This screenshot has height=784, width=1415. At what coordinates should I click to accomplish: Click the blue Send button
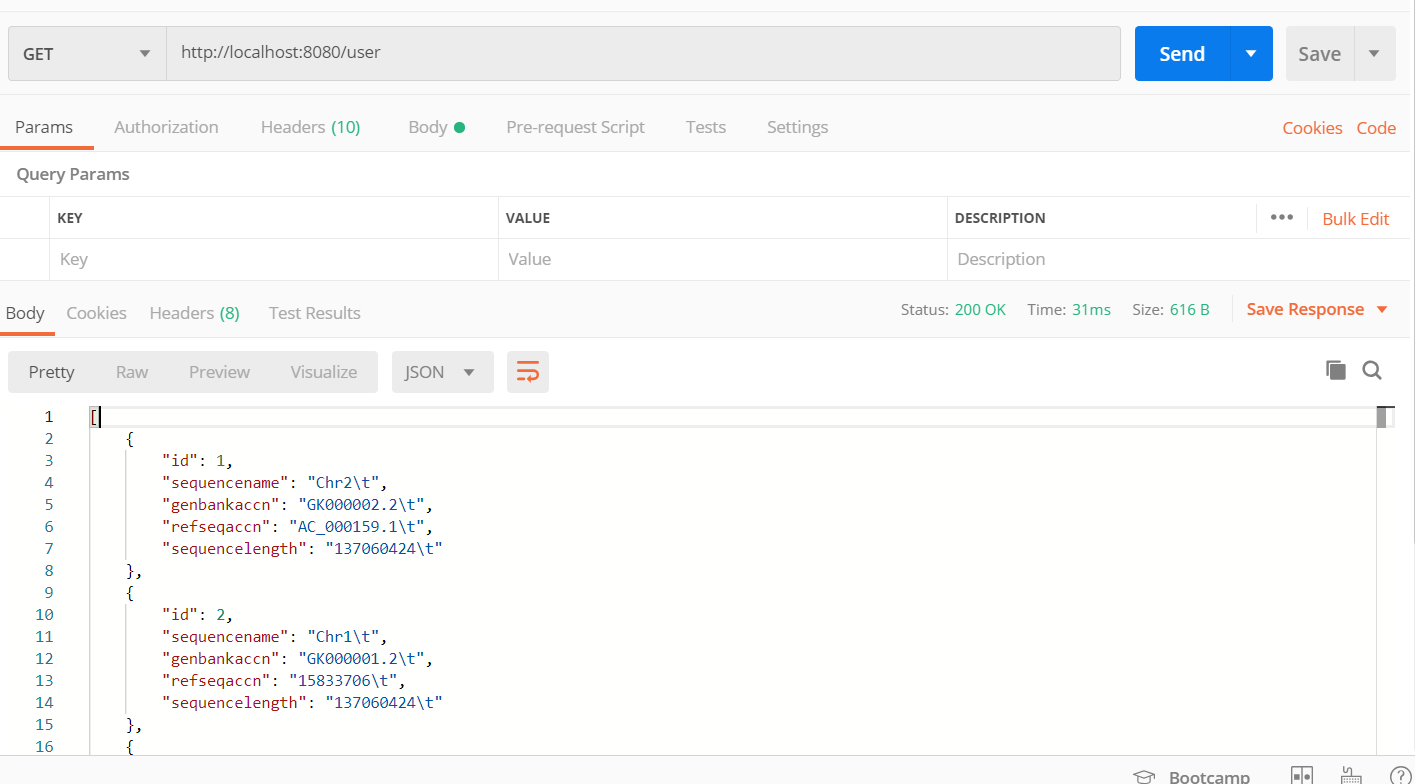point(1182,54)
